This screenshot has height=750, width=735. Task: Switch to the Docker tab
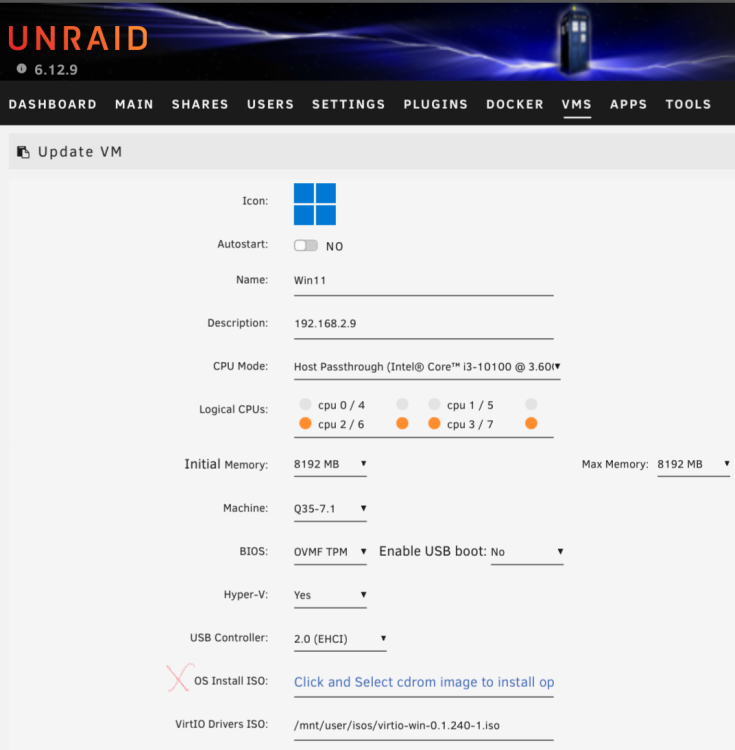pos(515,104)
